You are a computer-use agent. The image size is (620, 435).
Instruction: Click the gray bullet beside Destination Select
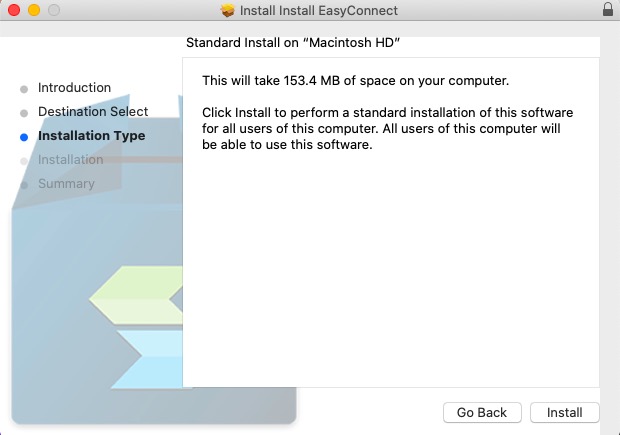tap(24, 113)
